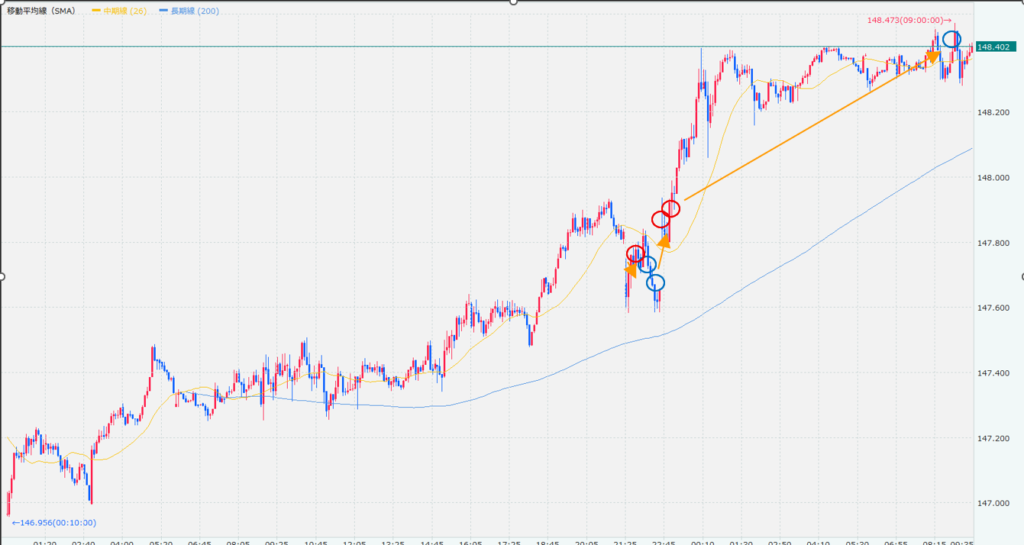Select the lowest blue circle marker

pyautogui.click(x=656, y=283)
